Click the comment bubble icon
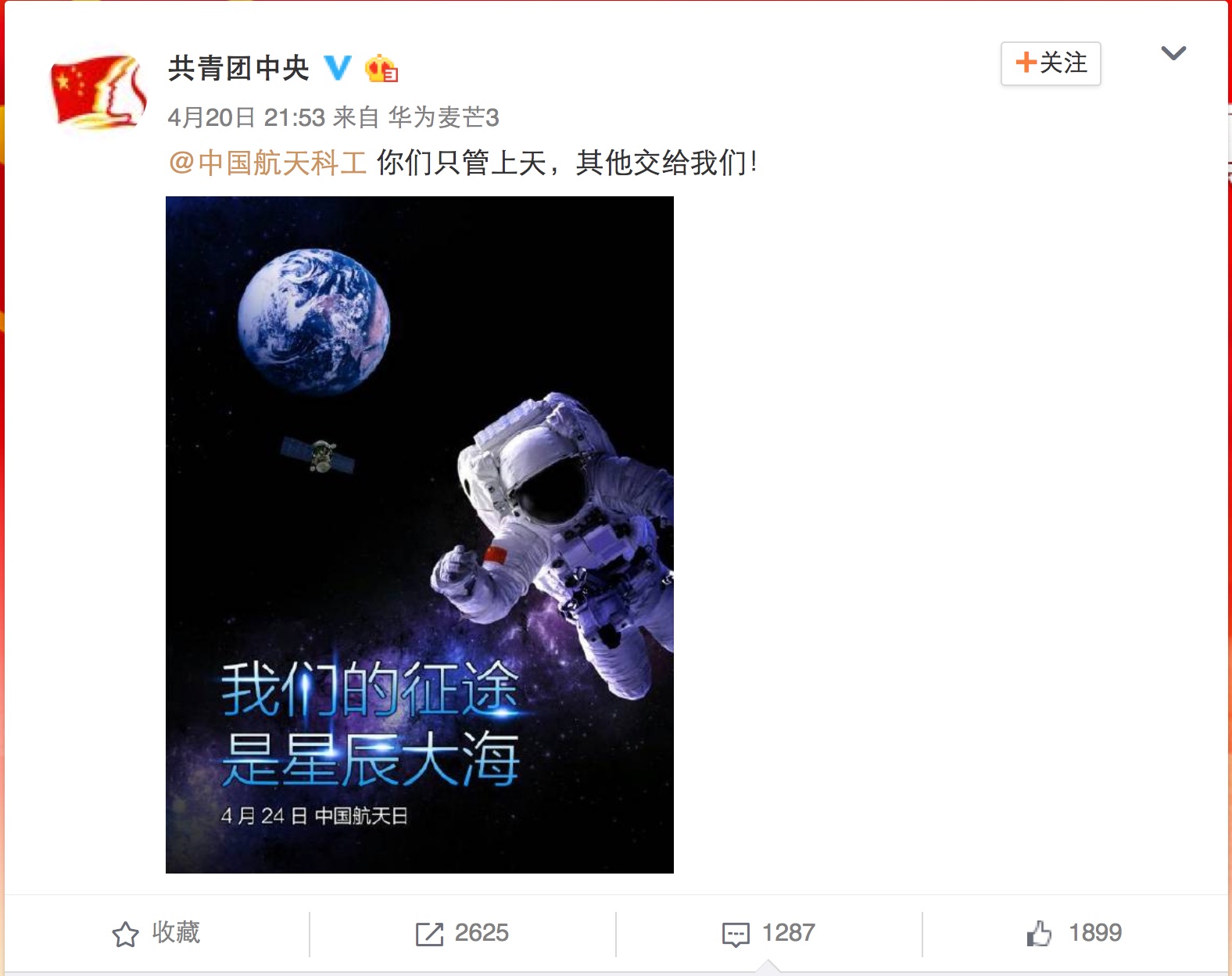 point(736,935)
